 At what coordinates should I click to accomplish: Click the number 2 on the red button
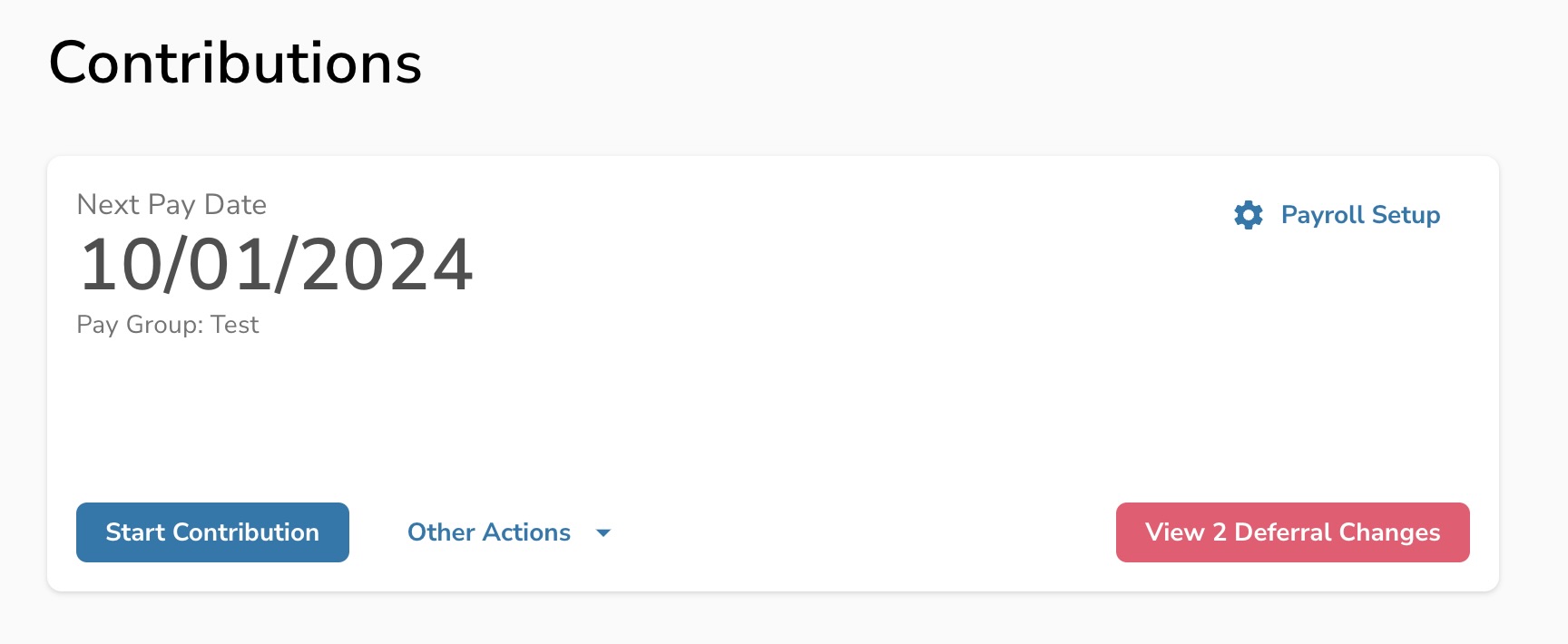tap(1220, 532)
